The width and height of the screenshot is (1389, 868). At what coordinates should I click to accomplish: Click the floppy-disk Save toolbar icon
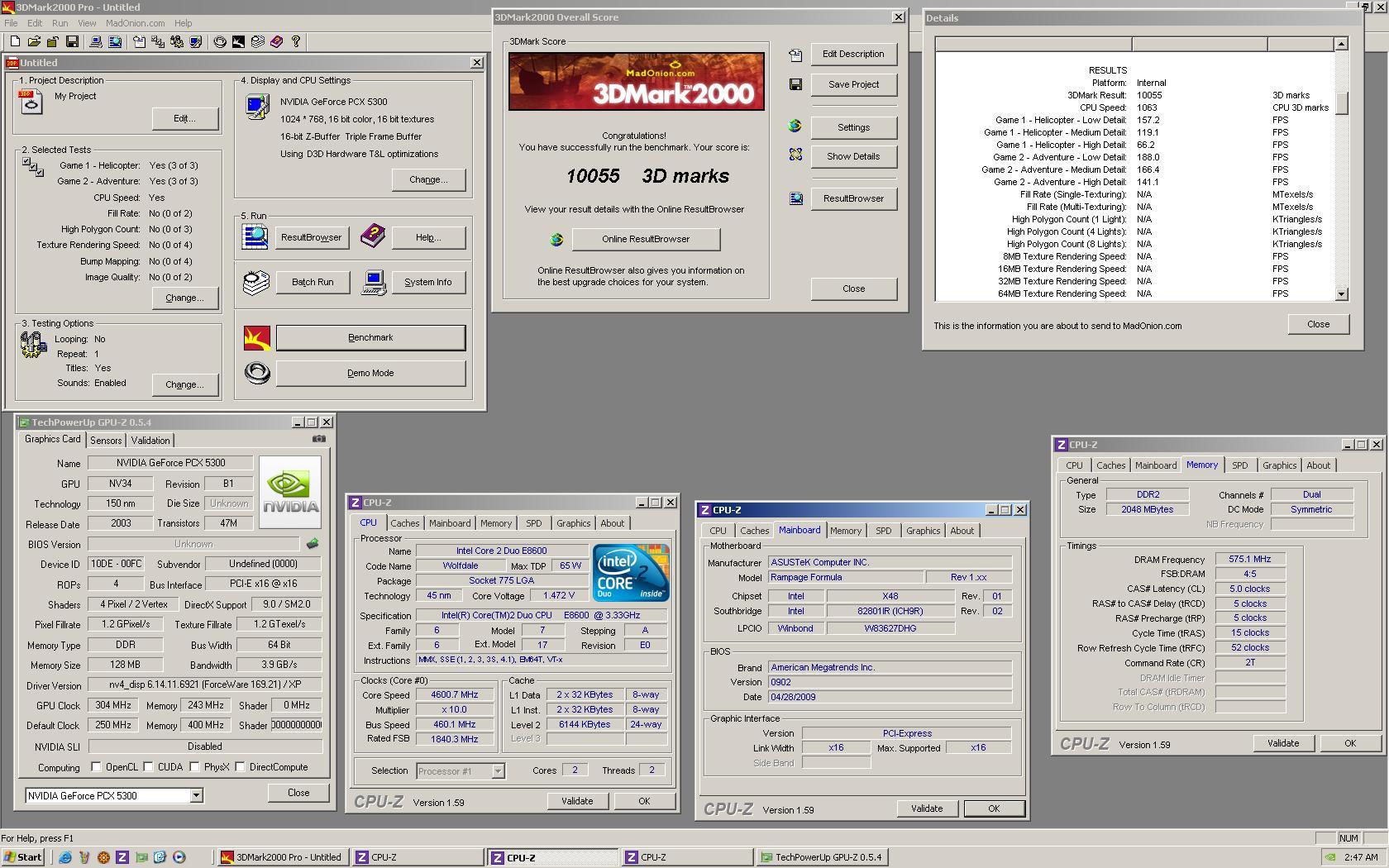click(72, 41)
